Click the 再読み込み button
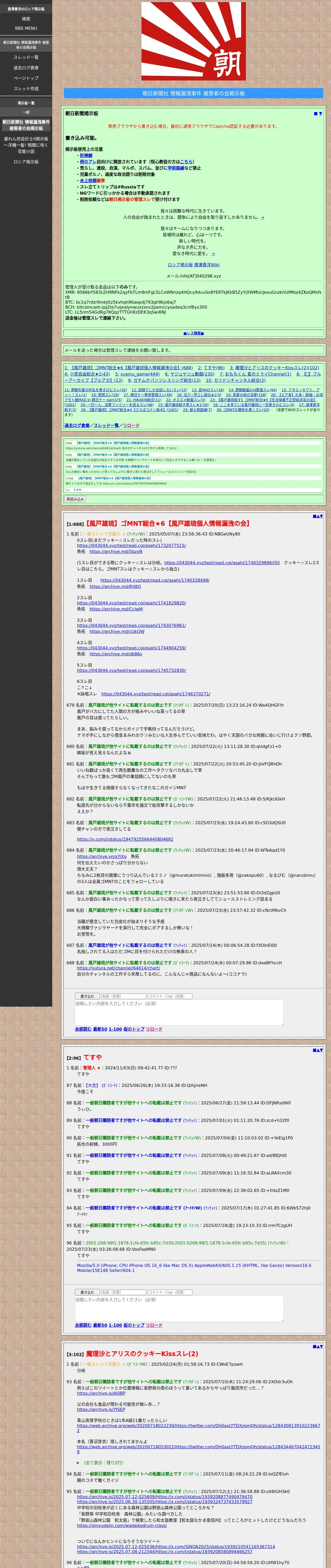 point(75,499)
